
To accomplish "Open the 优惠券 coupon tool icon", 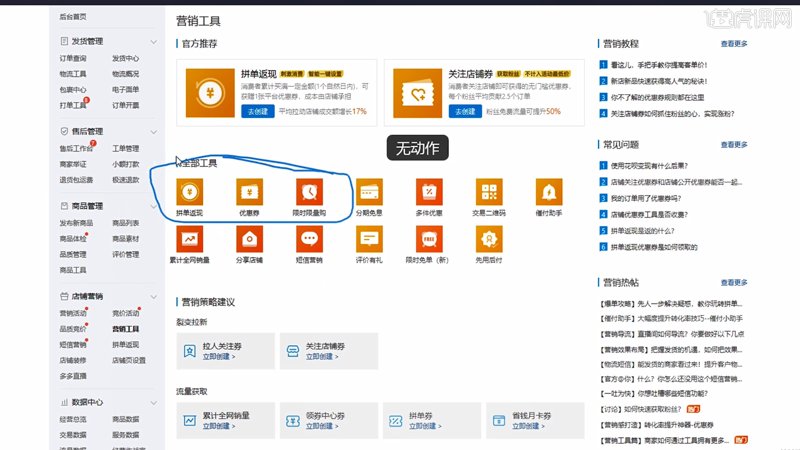I will [249, 192].
